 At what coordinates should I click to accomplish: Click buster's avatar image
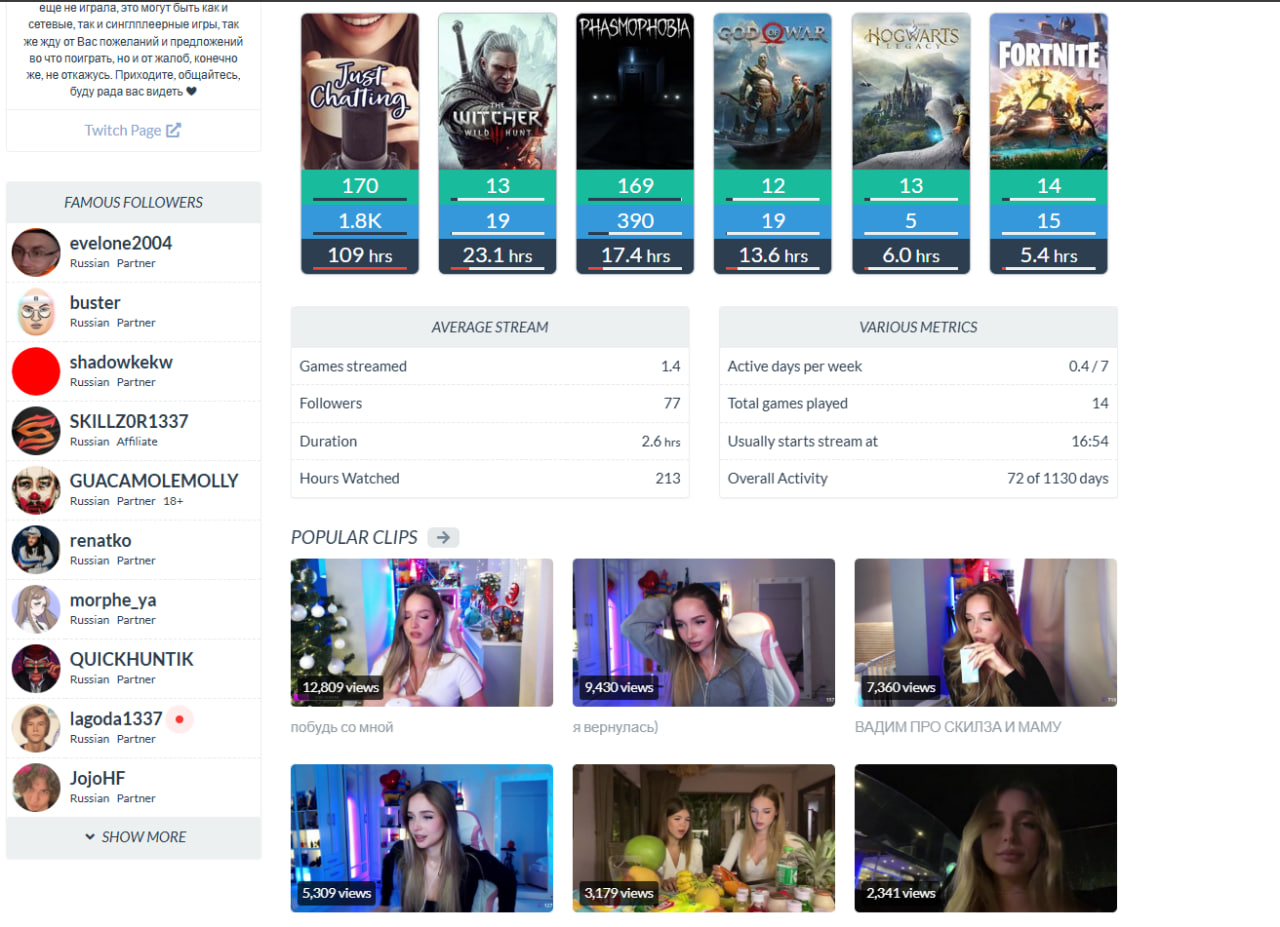36,312
